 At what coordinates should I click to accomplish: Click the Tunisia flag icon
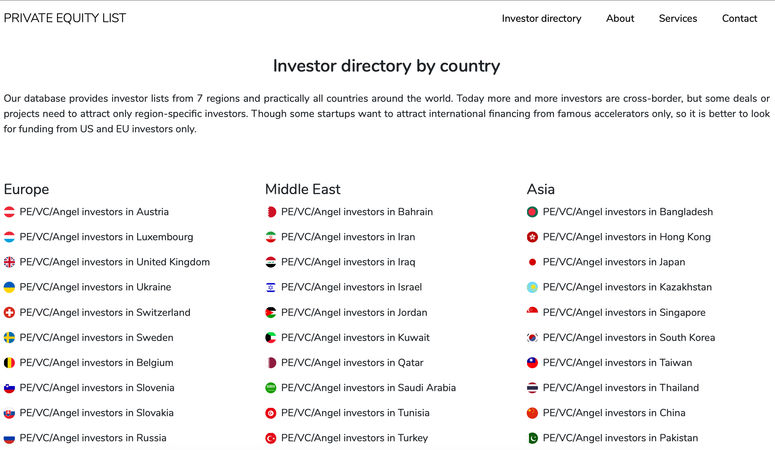pos(271,413)
